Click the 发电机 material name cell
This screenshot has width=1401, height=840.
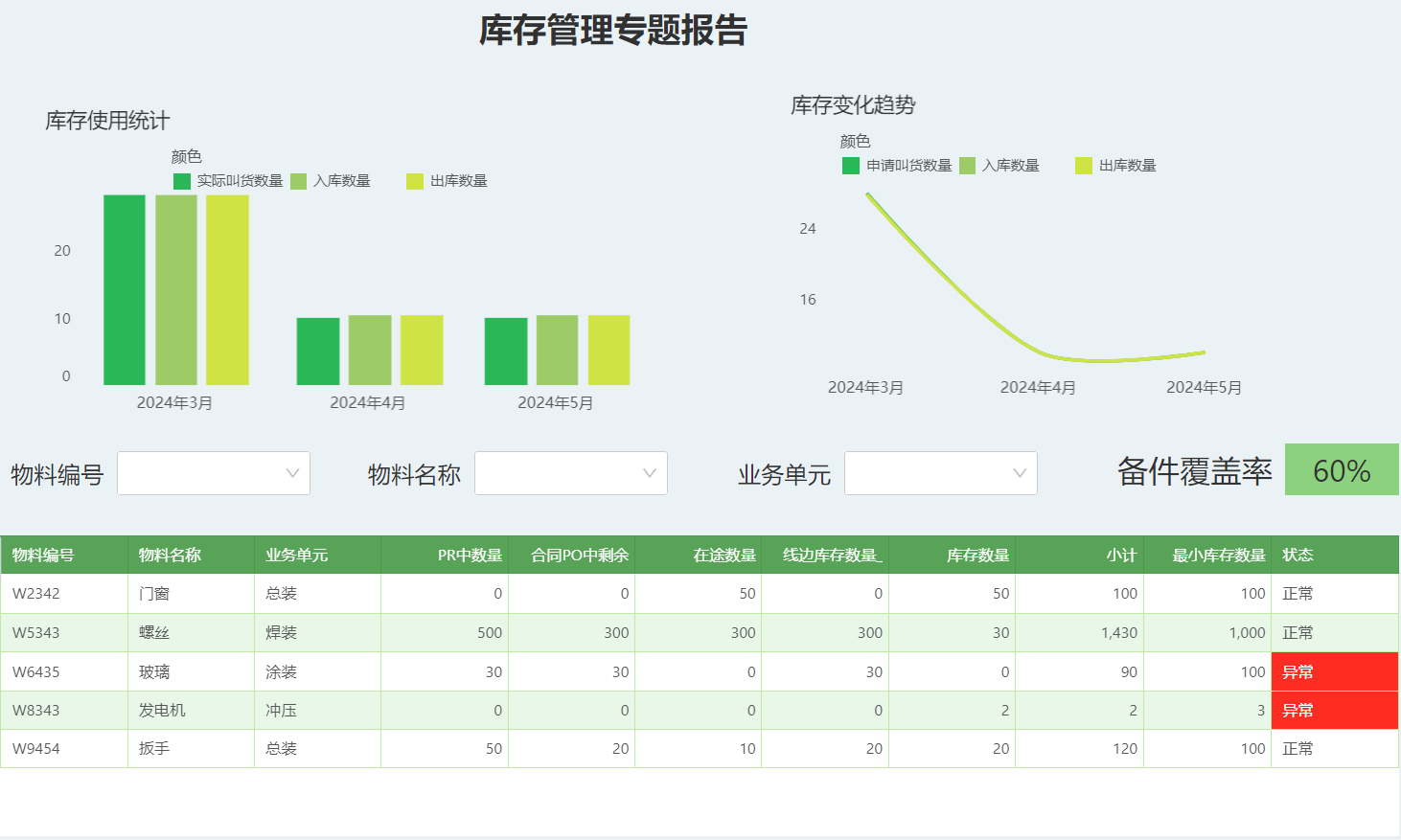tap(191, 711)
